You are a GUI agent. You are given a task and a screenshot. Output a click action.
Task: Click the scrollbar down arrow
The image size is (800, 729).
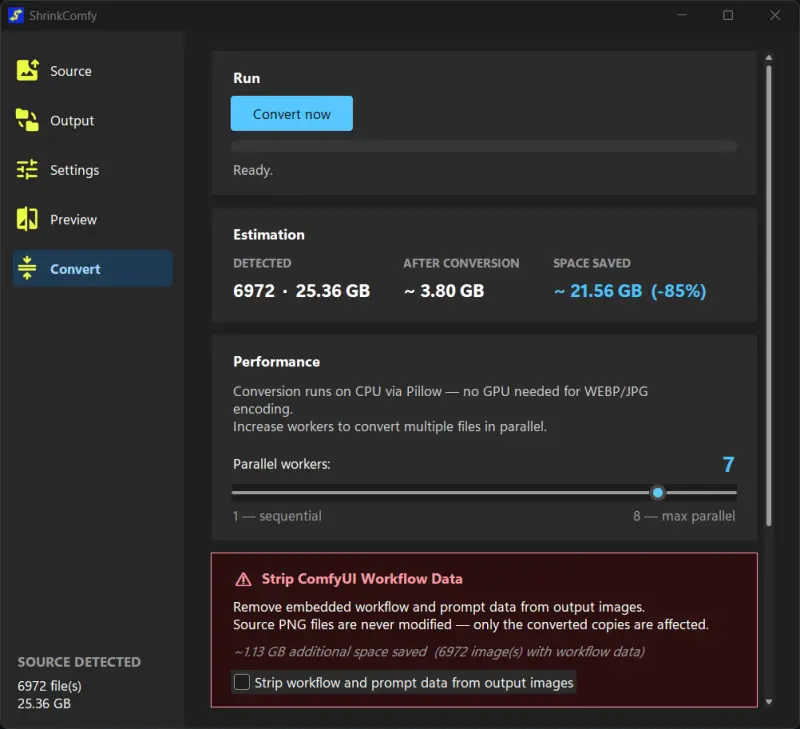tap(768, 702)
